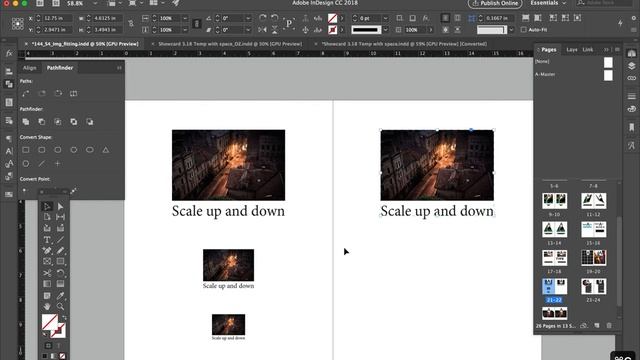Switch to the Converted Showcard document tab
Viewport: 640px width, 360px height.
point(404,44)
